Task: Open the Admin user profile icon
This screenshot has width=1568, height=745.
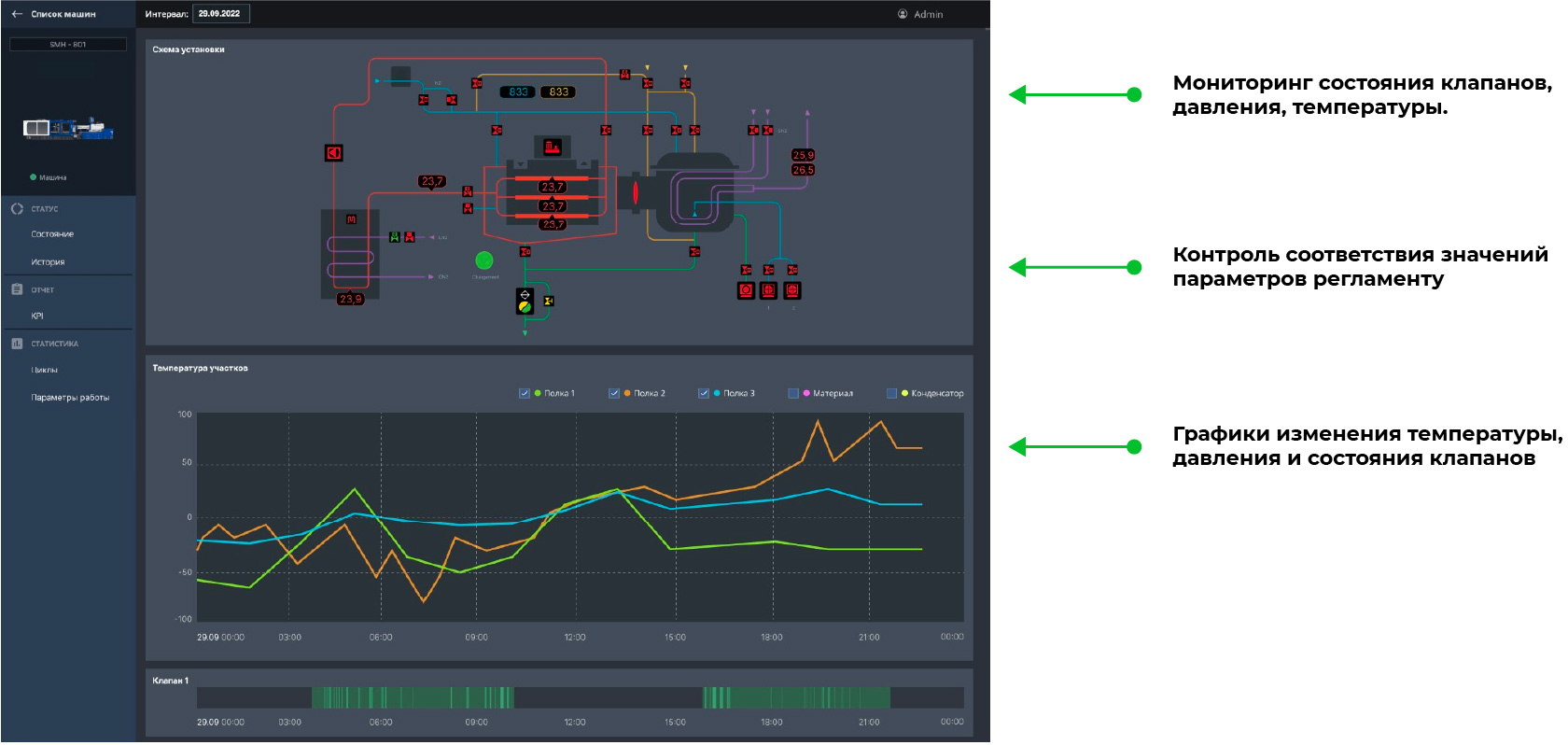Action: [x=903, y=14]
